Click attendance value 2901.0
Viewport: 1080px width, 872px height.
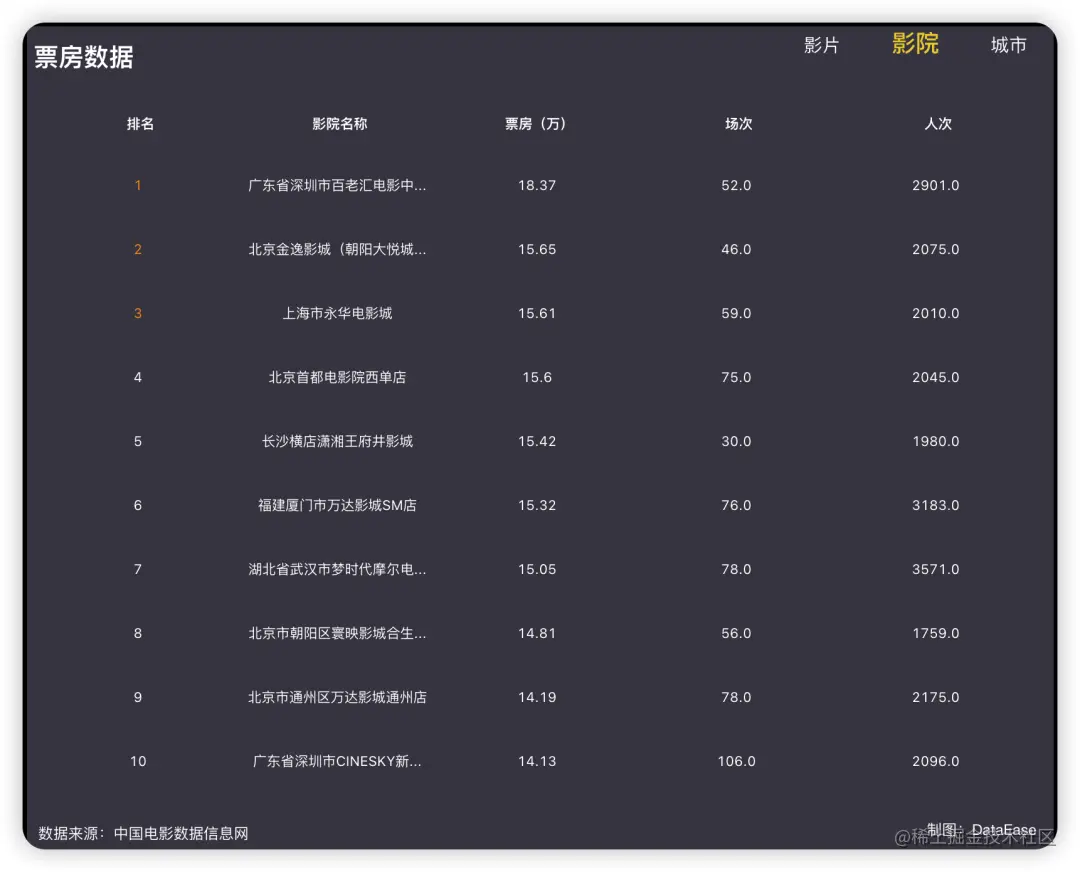935,185
